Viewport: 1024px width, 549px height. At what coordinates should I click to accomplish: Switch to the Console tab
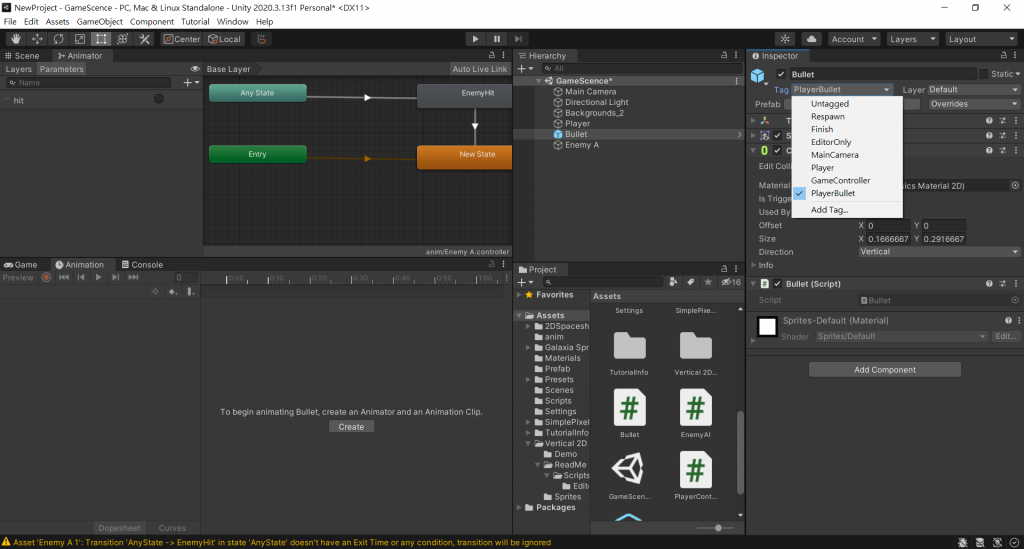point(141,265)
